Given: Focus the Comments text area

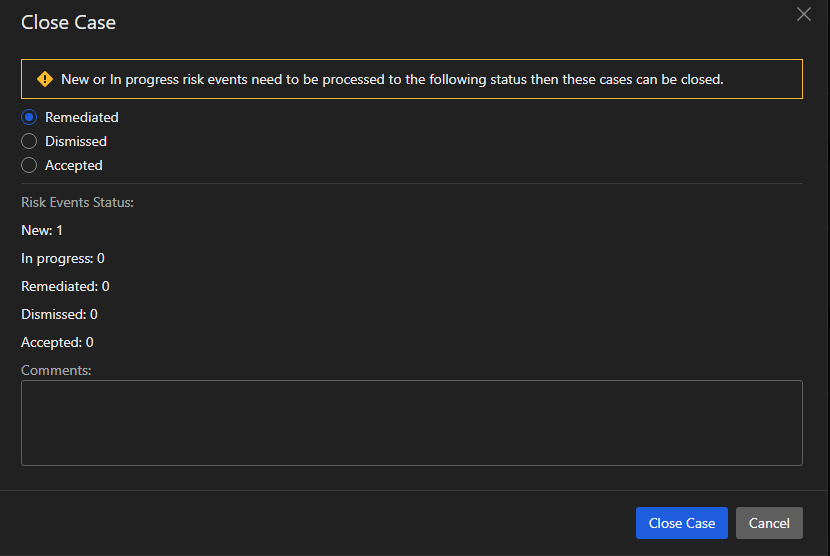Looking at the screenshot, I should click(x=411, y=422).
